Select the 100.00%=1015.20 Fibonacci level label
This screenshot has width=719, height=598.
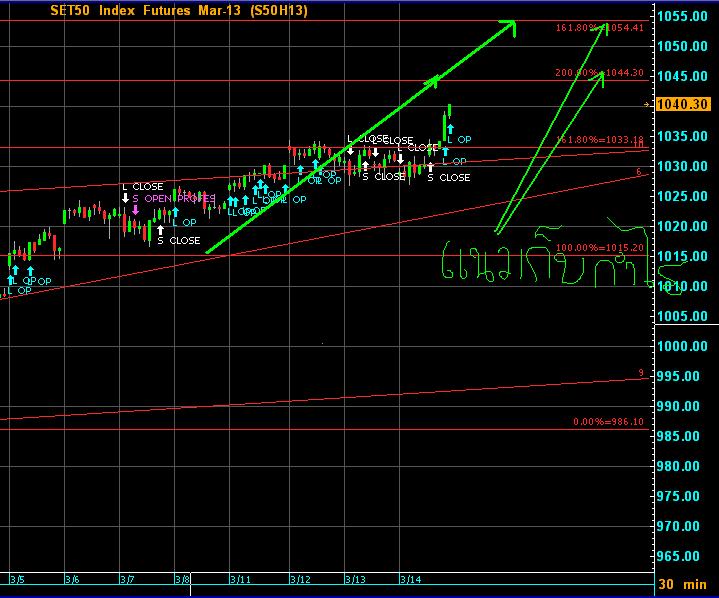[596, 247]
